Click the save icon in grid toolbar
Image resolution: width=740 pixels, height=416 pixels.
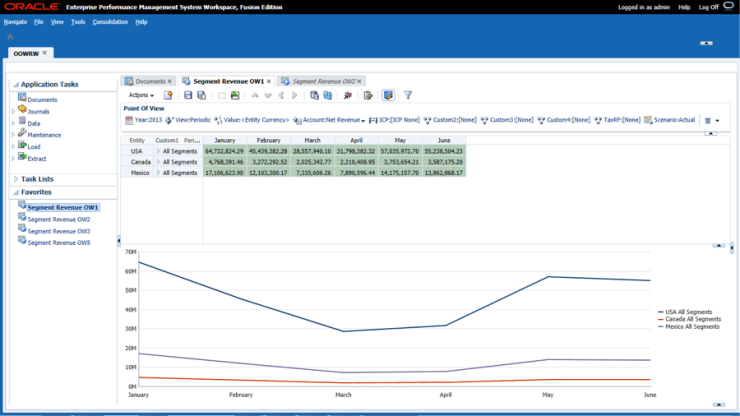pos(187,95)
